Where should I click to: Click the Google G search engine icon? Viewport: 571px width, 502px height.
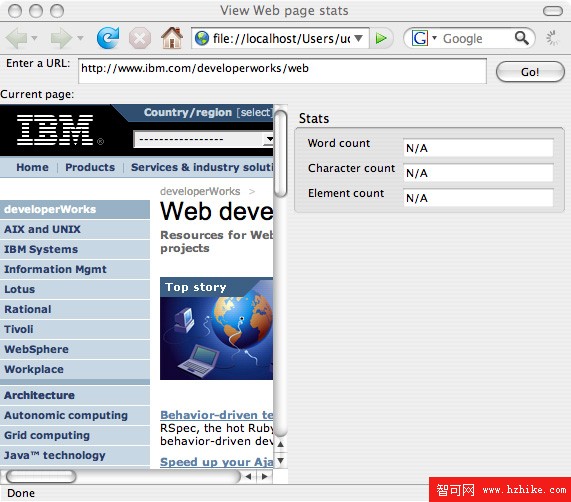(x=420, y=38)
